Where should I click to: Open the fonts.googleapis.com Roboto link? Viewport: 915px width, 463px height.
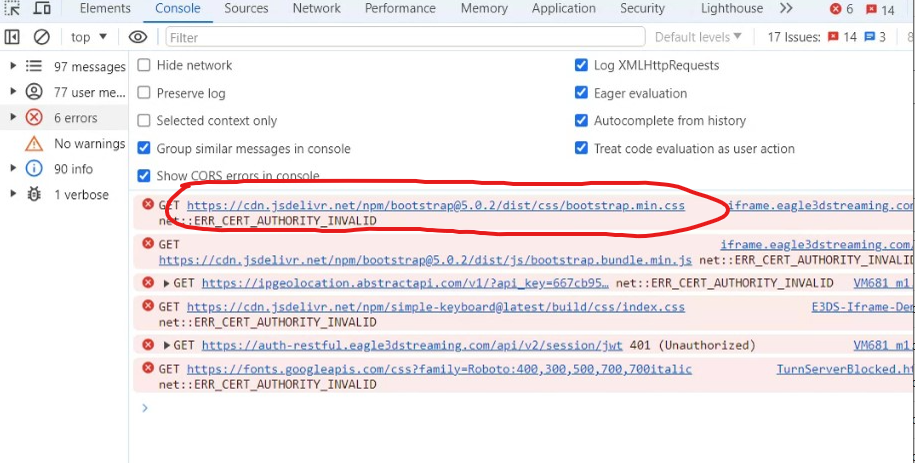click(x=439, y=369)
